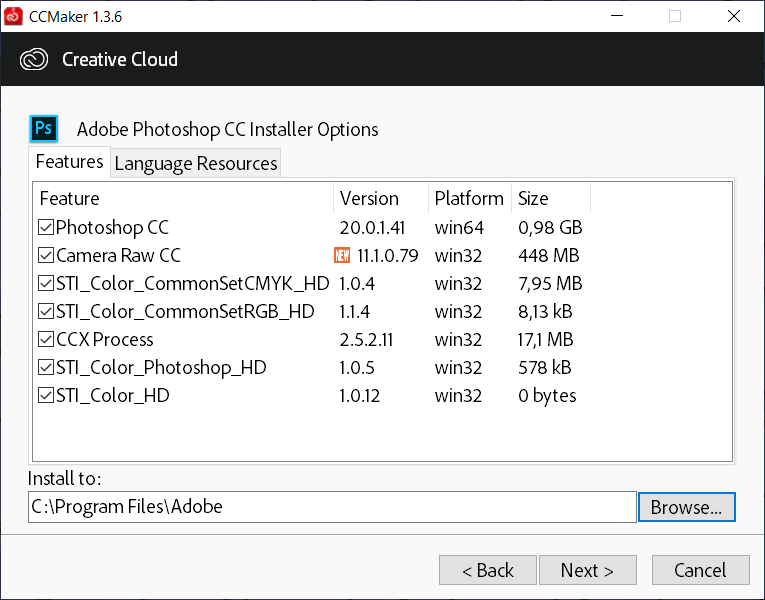The width and height of the screenshot is (765, 600).
Task: Uncheck STI_Color_Photoshop_HD checkbox
Action: click(46, 367)
